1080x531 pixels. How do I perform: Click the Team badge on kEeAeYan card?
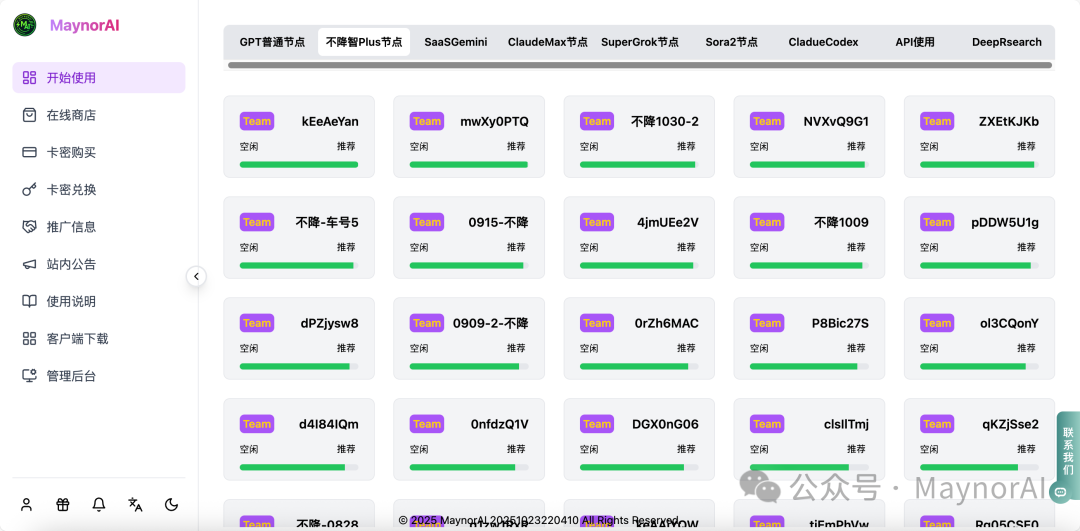click(257, 121)
